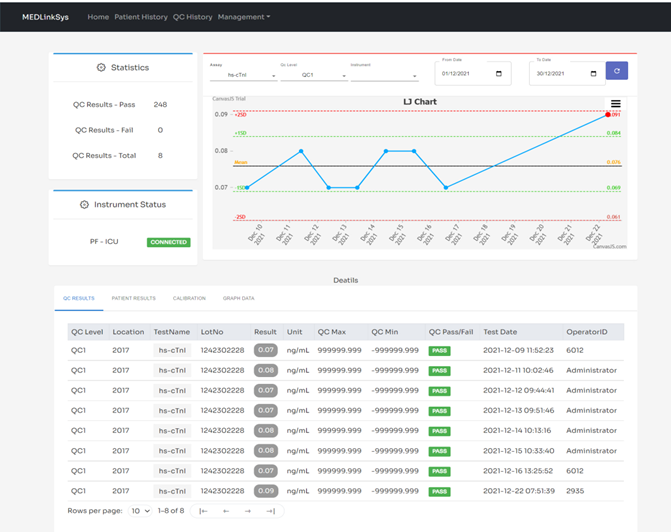The height and width of the screenshot is (532, 671).
Task: Go to the next results page
Action: click(x=248, y=510)
